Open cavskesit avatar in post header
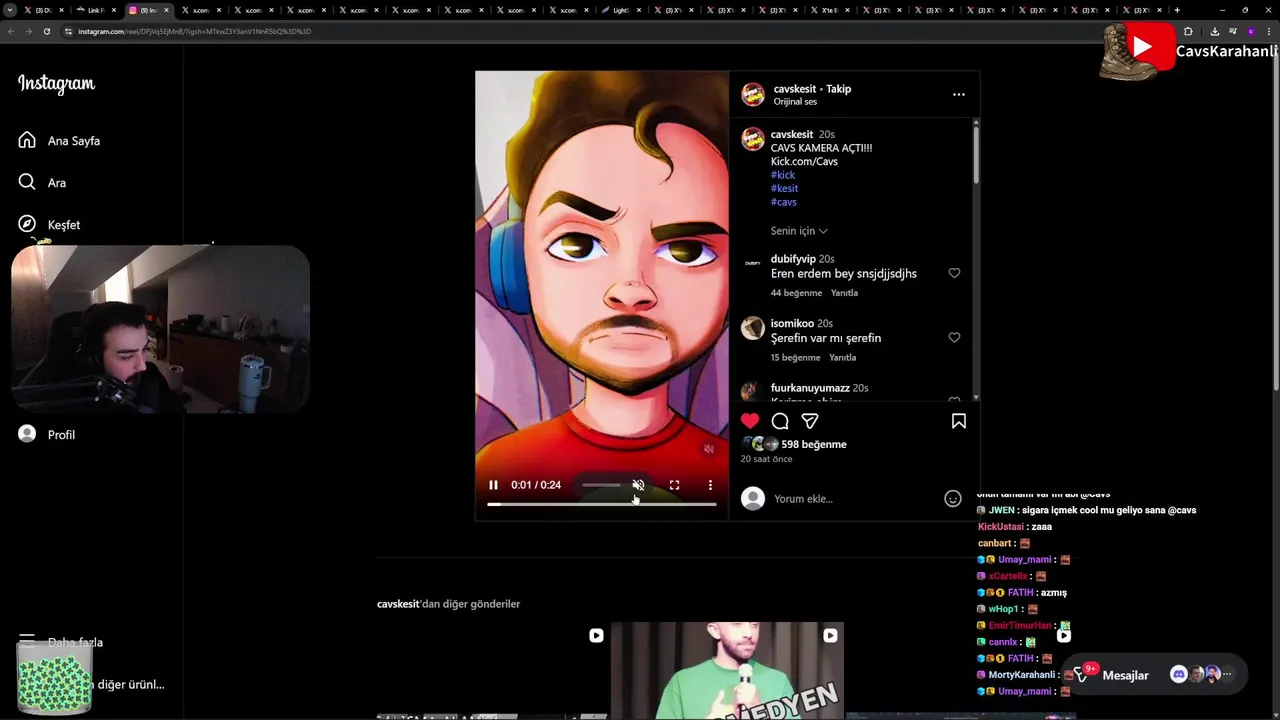1280x720 pixels. 753,95
